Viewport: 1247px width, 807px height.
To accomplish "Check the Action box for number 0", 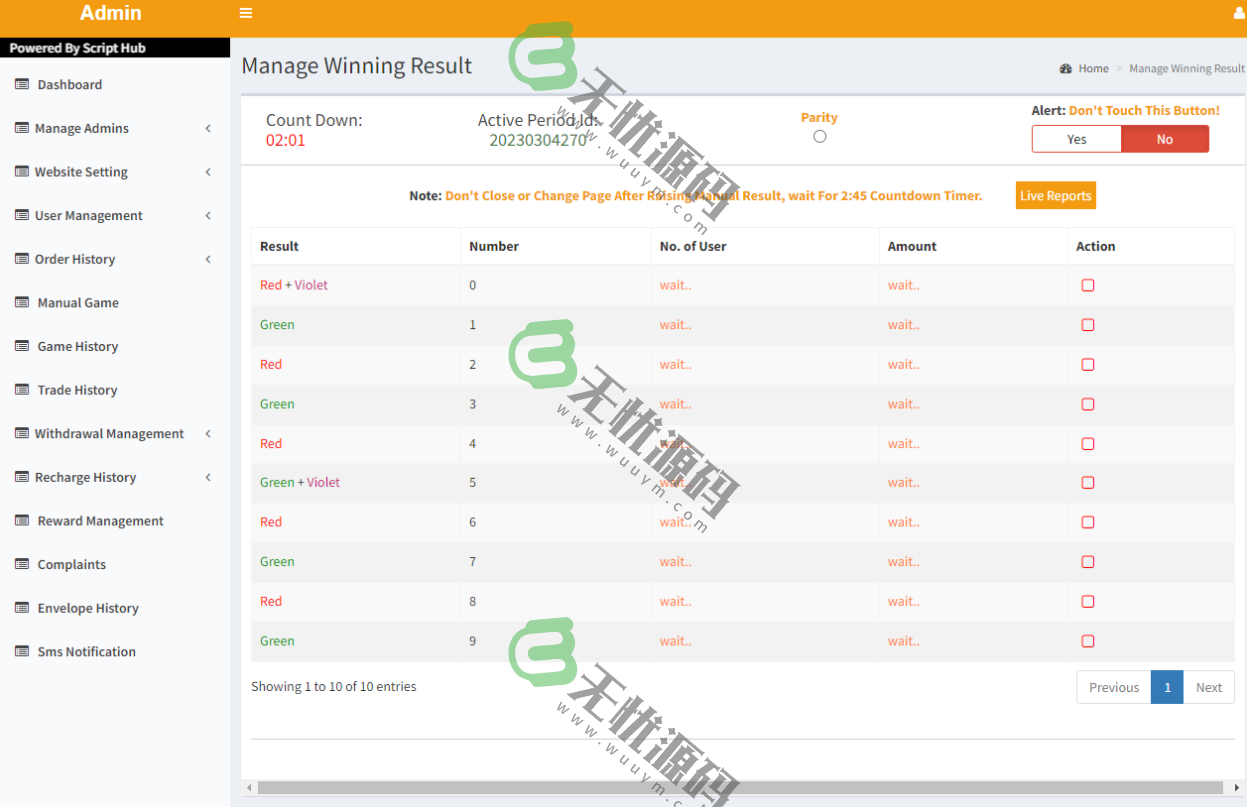I will tap(1088, 285).
